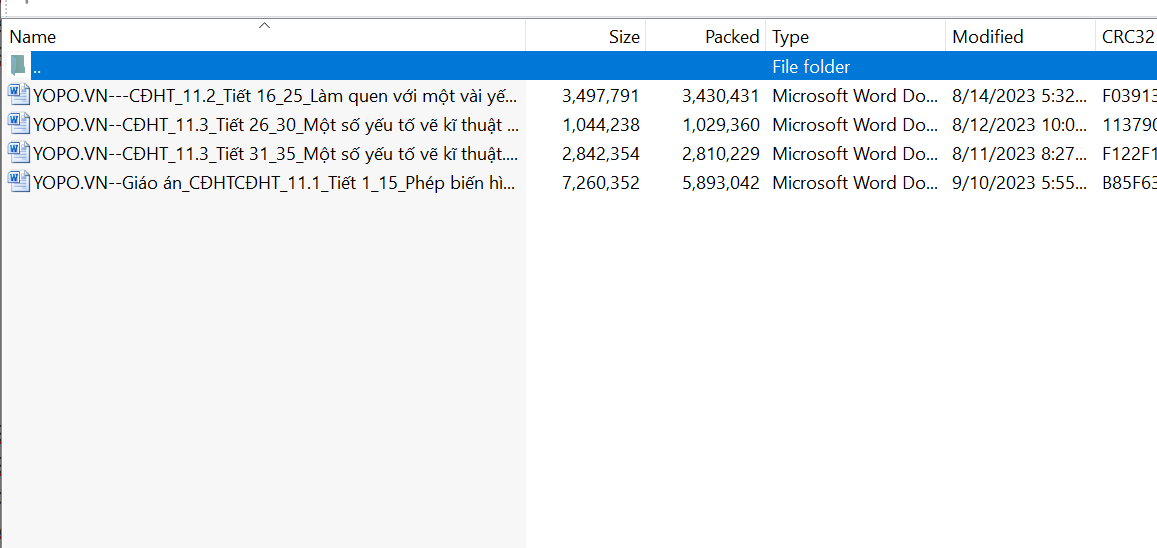1157x548 pixels.
Task: Sort files by Name column header
Action: pyautogui.click(x=33, y=37)
